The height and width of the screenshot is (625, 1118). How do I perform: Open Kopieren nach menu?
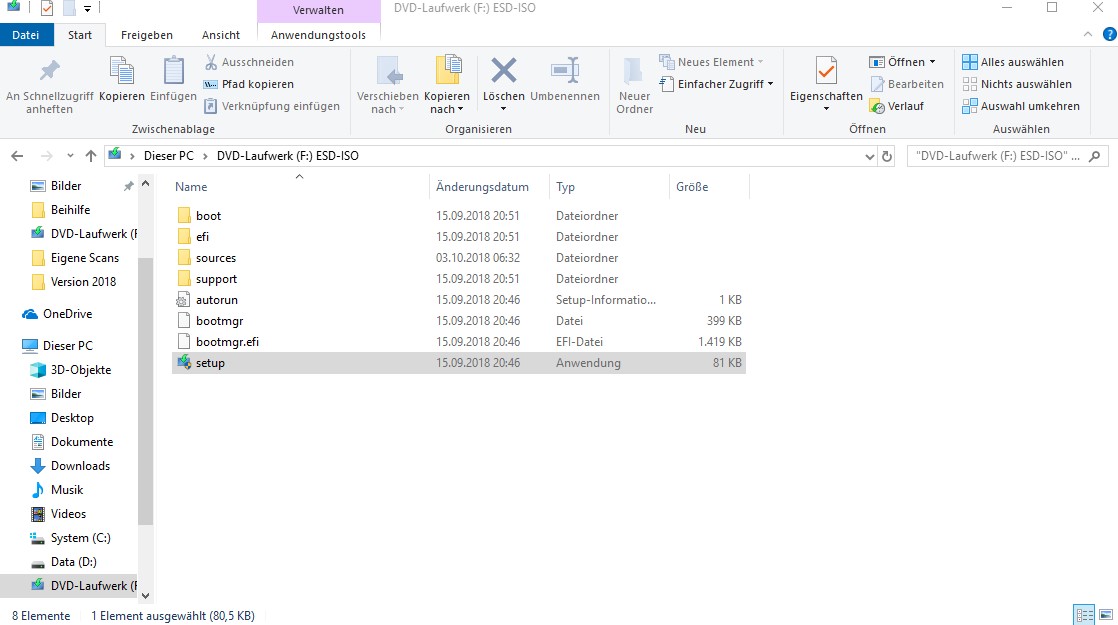point(447,86)
